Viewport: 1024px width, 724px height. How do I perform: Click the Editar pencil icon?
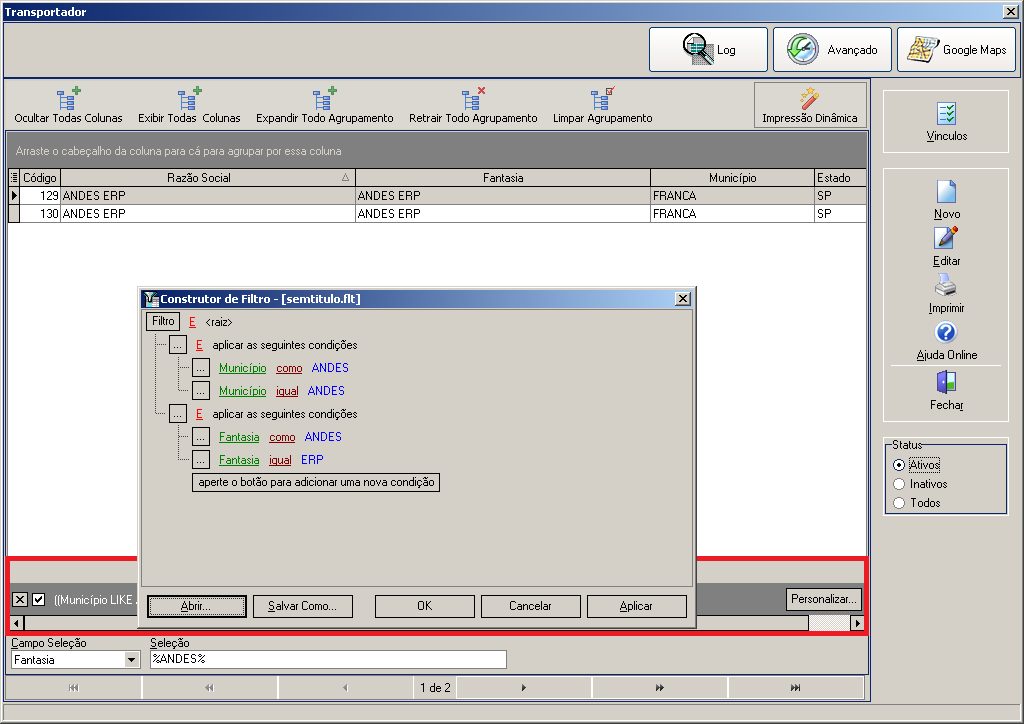tap(946, 238)
